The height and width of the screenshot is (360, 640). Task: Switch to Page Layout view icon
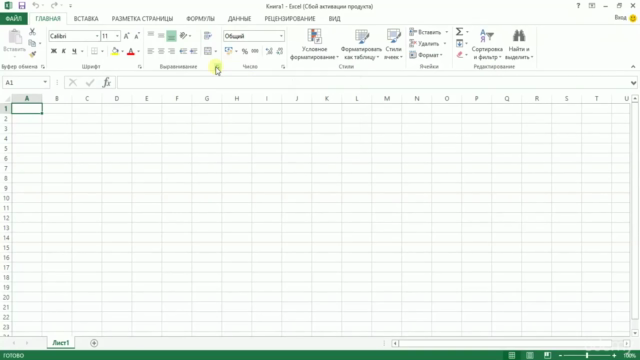530,356
